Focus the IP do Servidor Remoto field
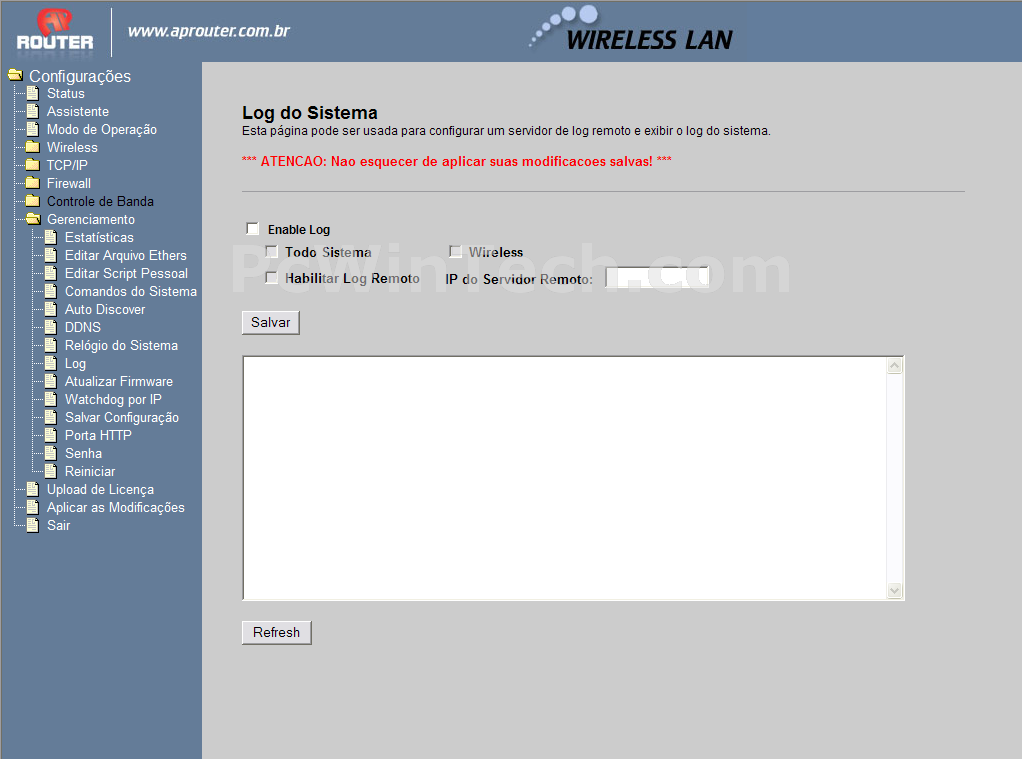The height and width of the screenshot is (759, 1022). click(657, 278)
